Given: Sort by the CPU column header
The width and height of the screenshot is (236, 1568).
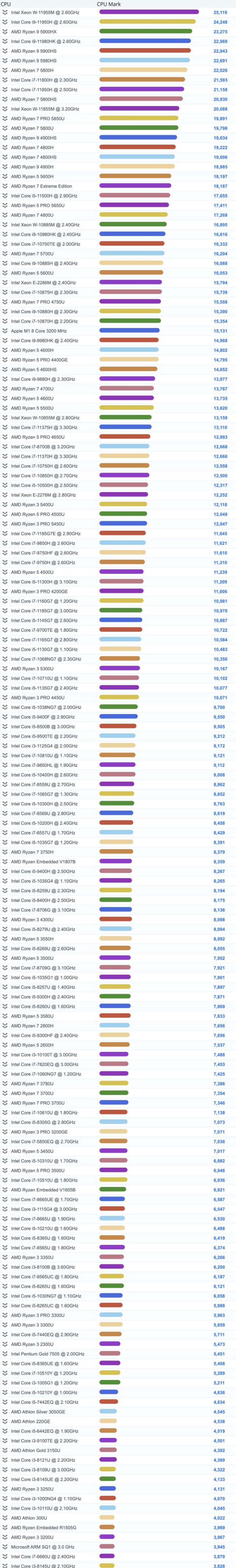Looking at the screenshot, I should [x=5, y=4].
